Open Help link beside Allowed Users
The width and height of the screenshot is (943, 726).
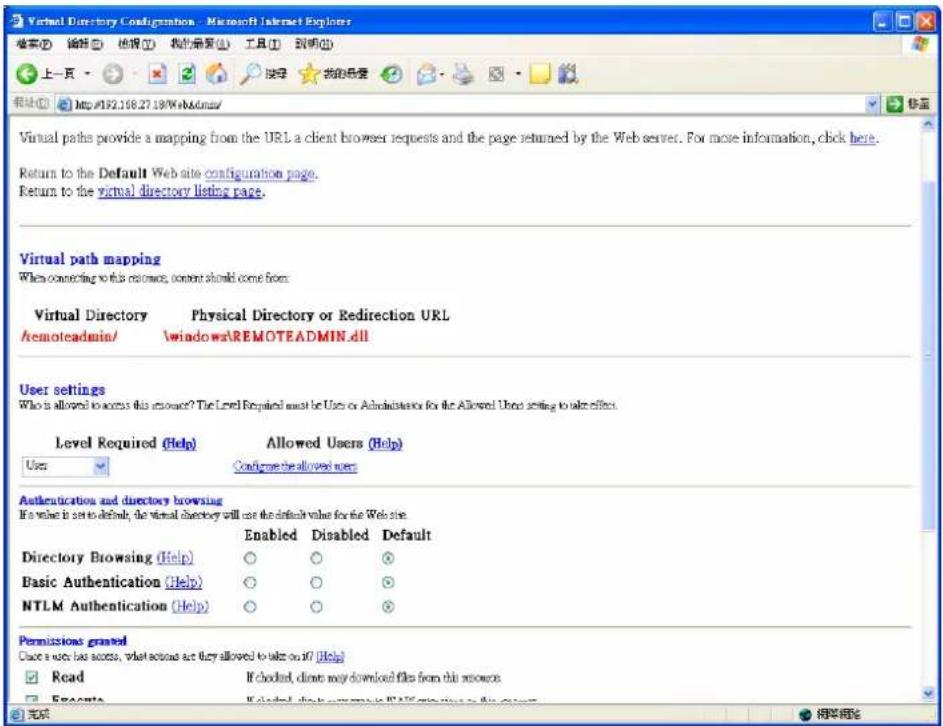coord(385,443)
